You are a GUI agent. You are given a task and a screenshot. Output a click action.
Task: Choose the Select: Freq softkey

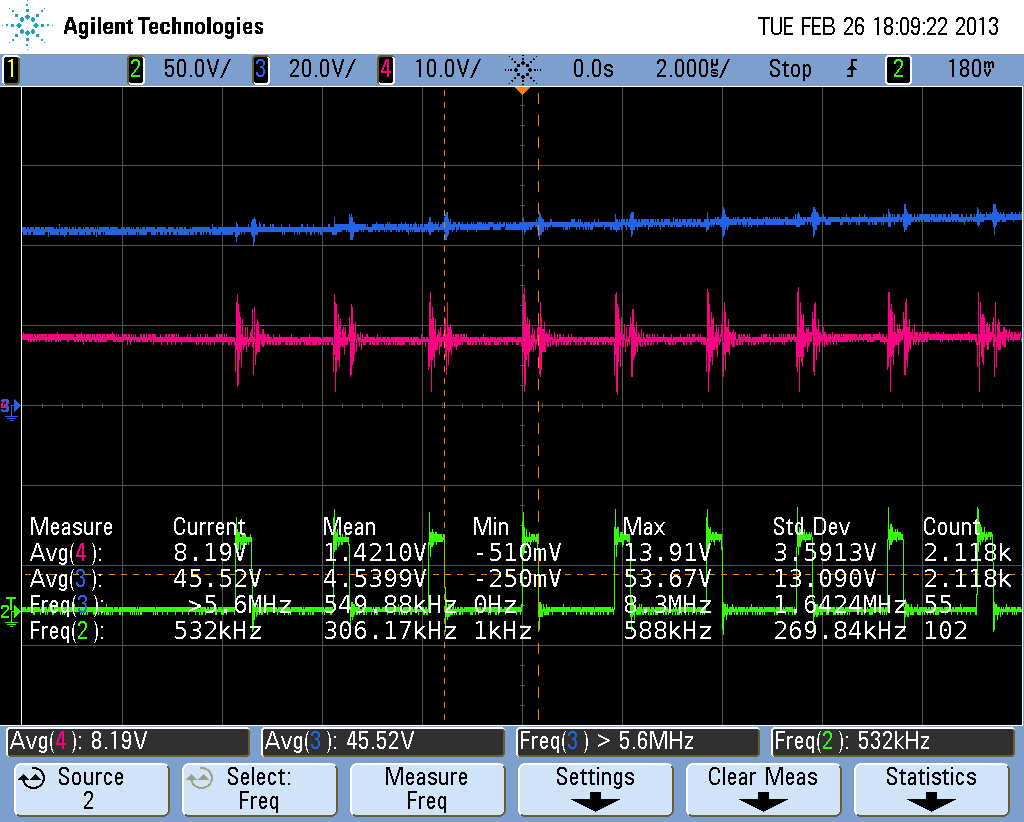(259, 789)
